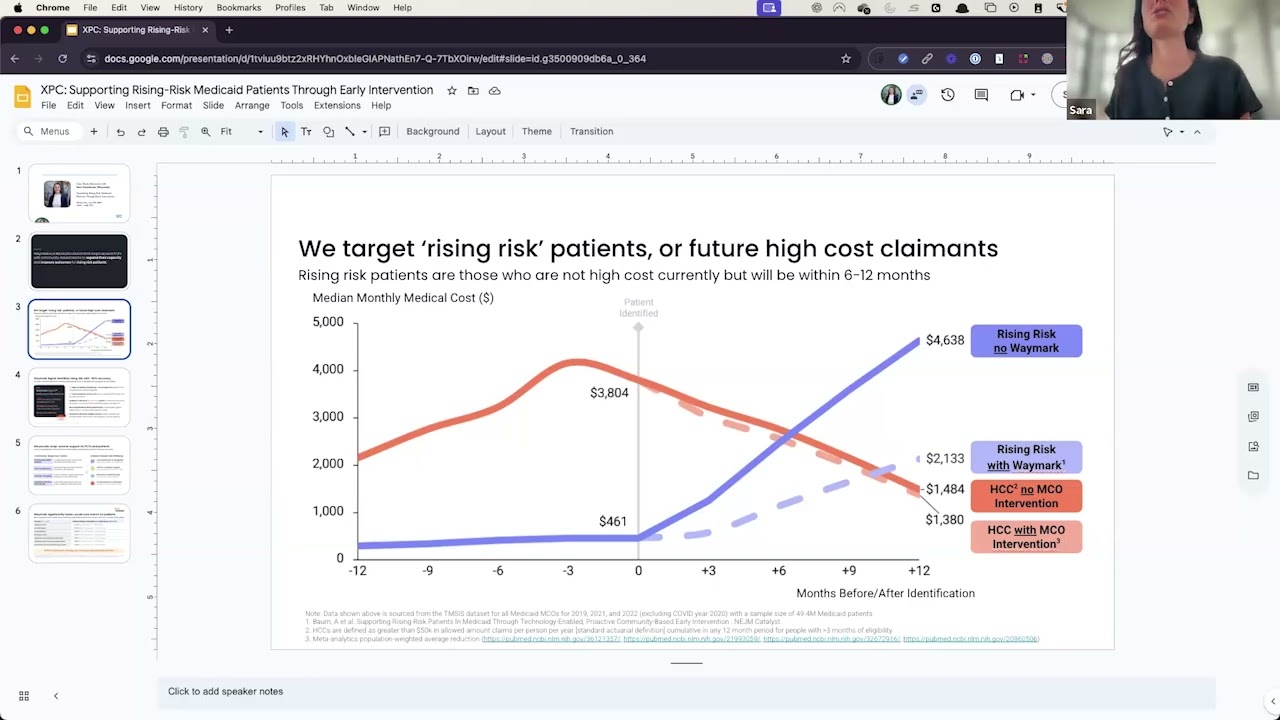Screen dimensions: 1280x720
Task: Click the slide title text
Action: click(x=648, y=248)
